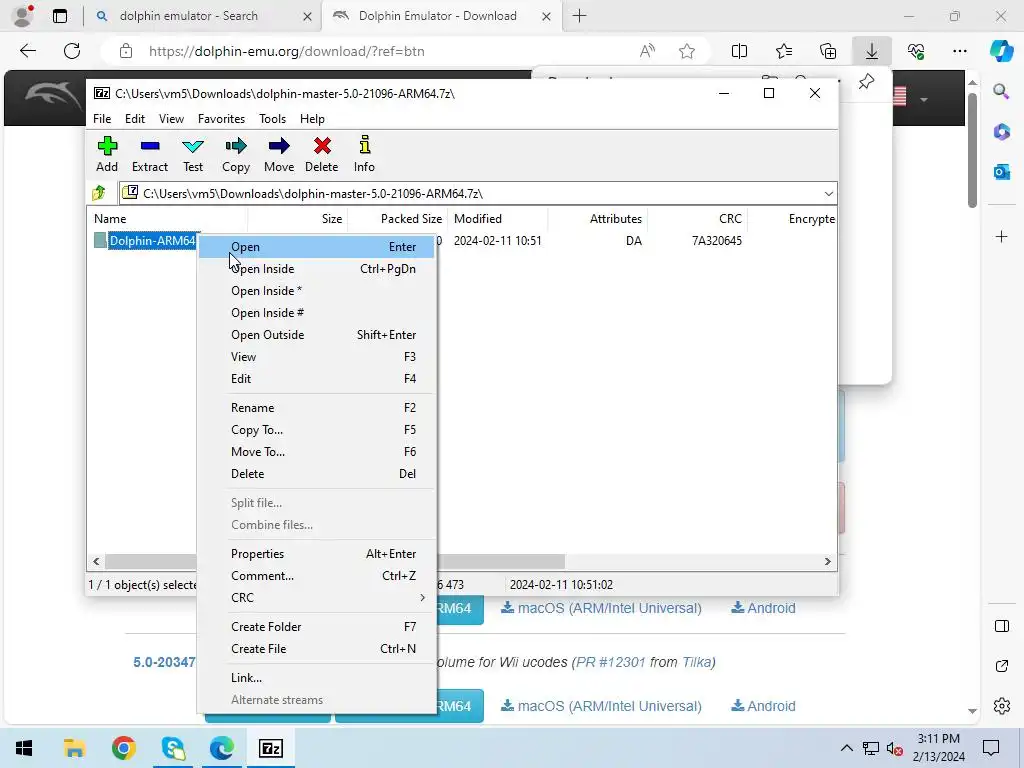The width and height of the screenshot is (1024, 768).
Task: Open browser essentials heart icon
Action: pos(916,51)
